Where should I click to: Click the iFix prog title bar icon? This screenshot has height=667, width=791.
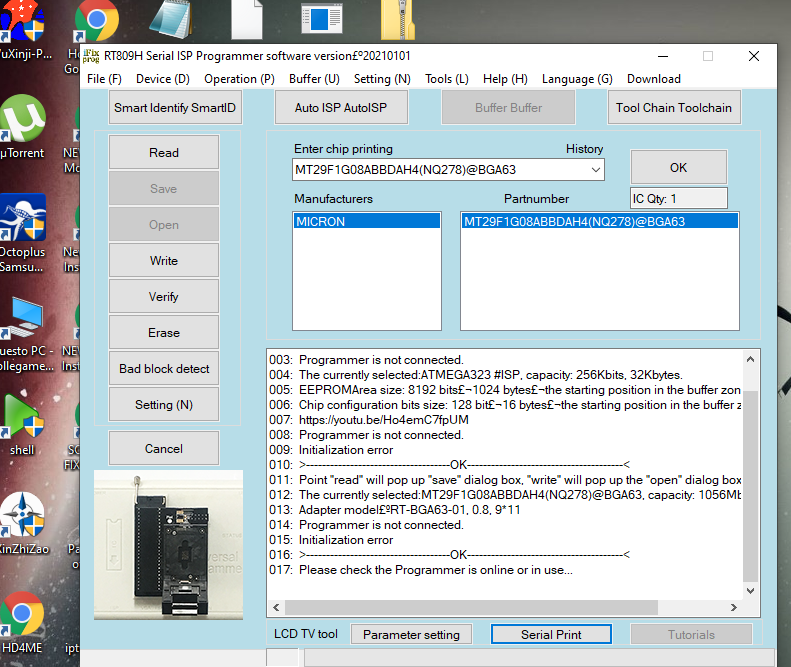tap(91, 55)
